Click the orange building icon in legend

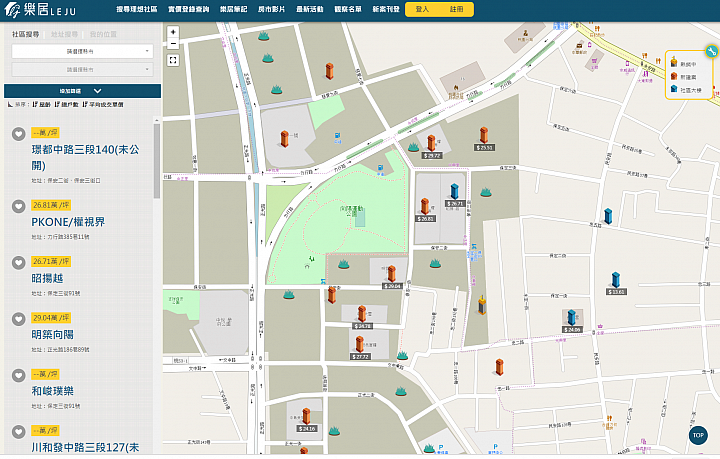[x=674, y=76]
